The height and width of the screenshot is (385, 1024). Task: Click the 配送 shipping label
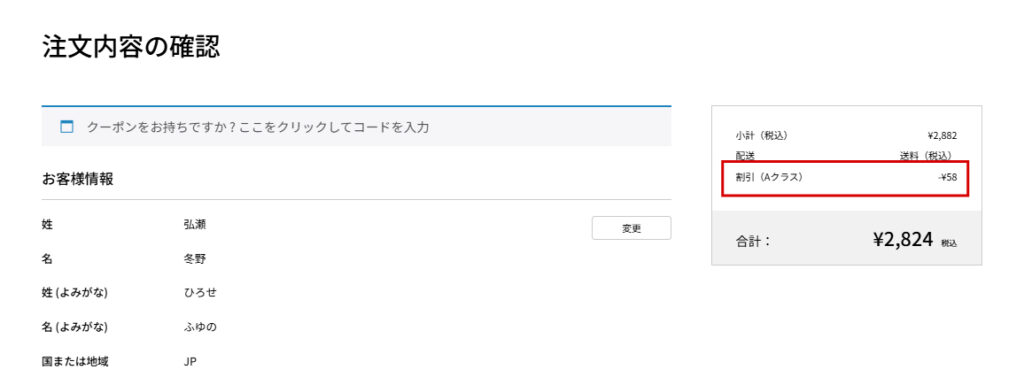[744, 156]
